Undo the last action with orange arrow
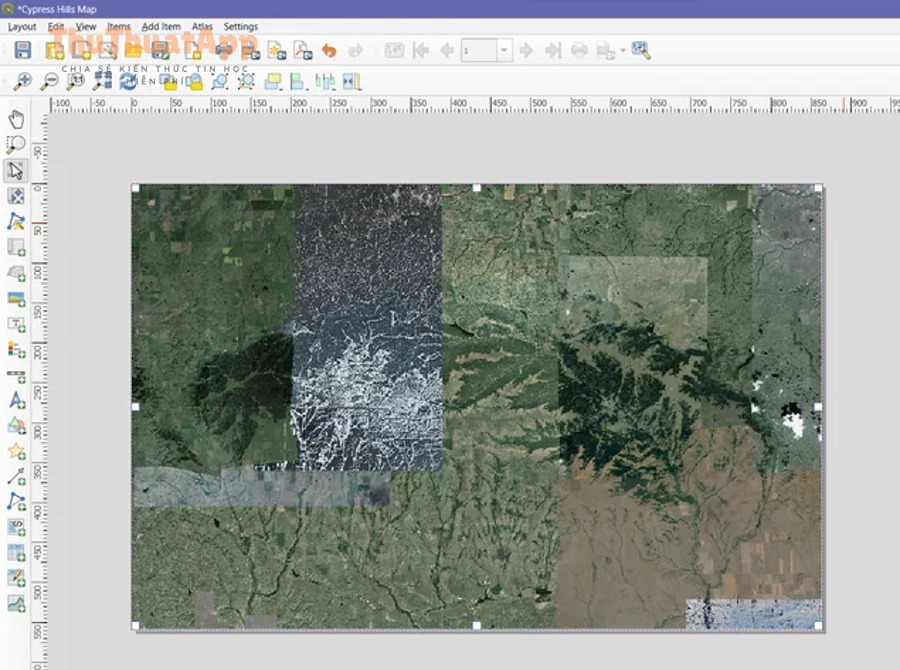Screen dimensions: 900x670 pos(329,50)
